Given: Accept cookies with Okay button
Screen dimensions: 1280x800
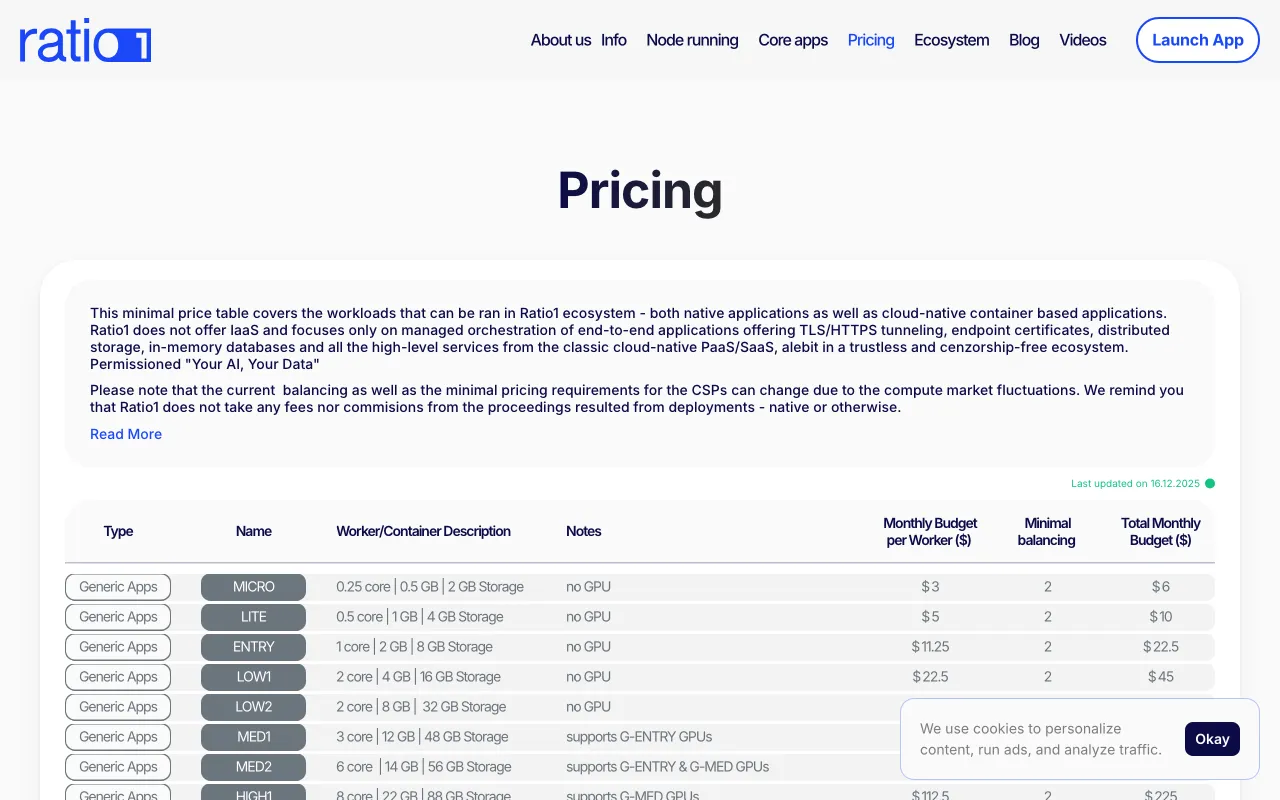Looking at the screenshot, I should [x=1212, y=739].
